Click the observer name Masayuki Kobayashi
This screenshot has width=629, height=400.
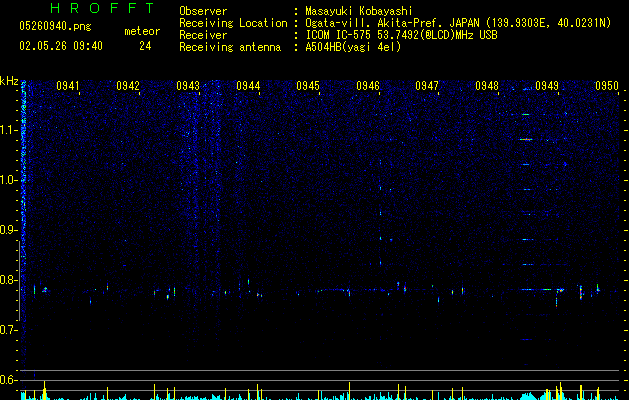click(359, 11)
